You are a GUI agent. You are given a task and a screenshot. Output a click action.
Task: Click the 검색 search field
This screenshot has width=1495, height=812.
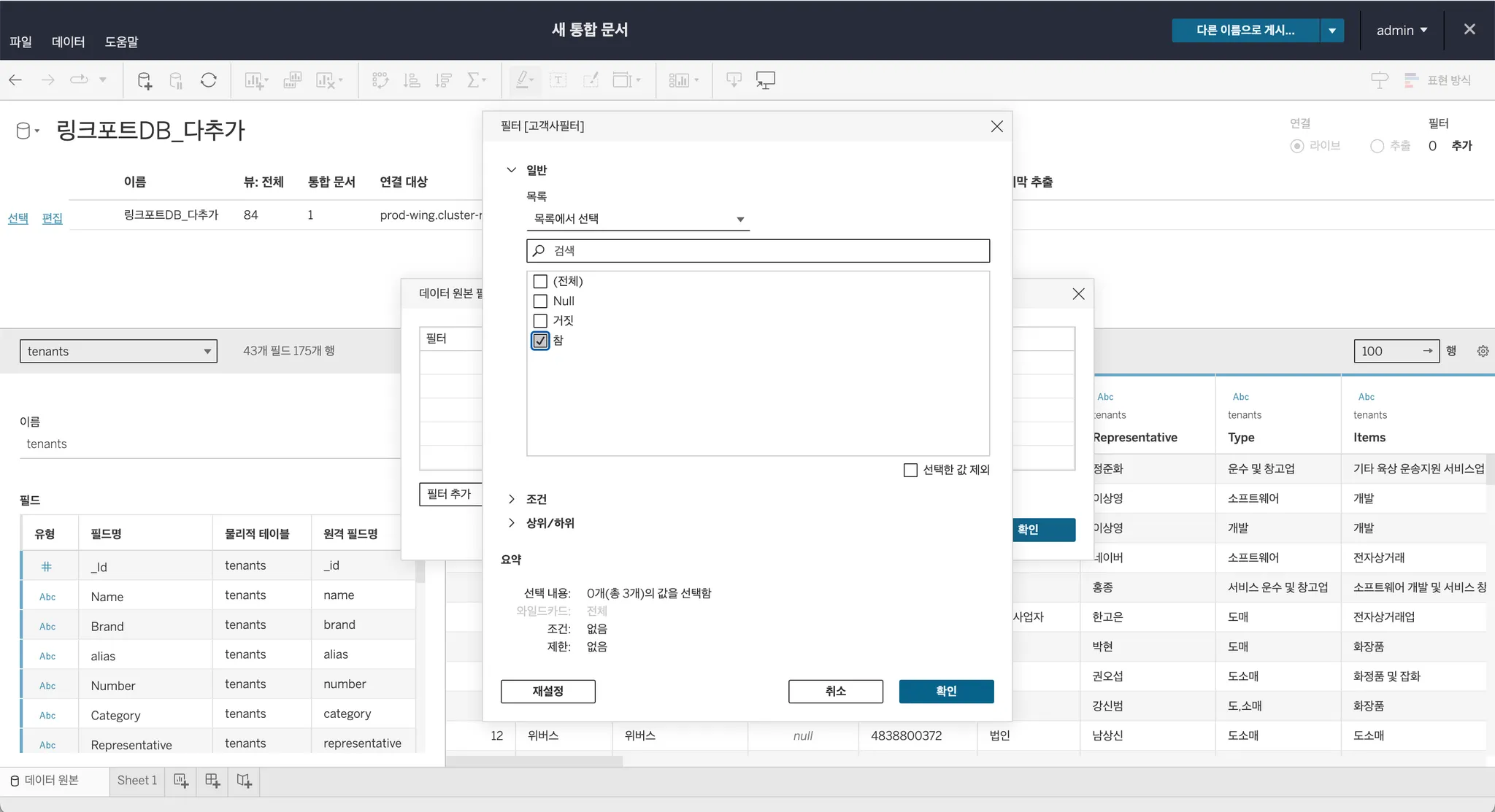pyautogui.click(x=758, y=251)
